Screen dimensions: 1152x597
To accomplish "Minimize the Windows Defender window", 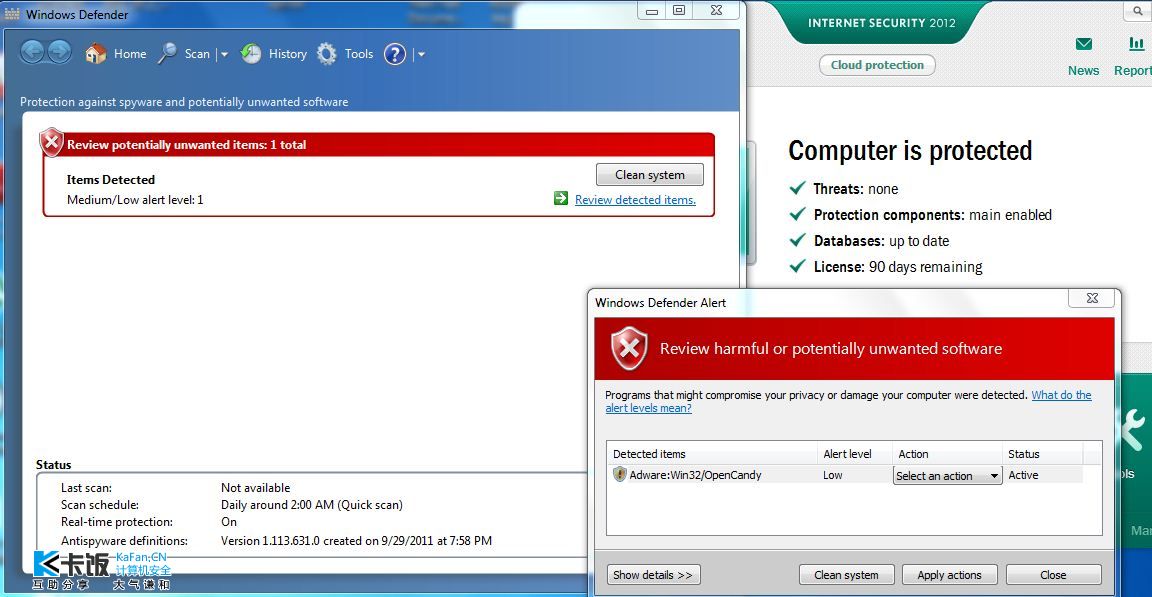I will pos(651,10).
